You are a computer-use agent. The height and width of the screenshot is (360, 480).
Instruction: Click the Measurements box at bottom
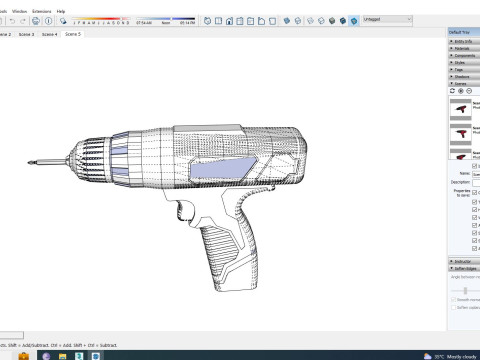click(11, 335)
